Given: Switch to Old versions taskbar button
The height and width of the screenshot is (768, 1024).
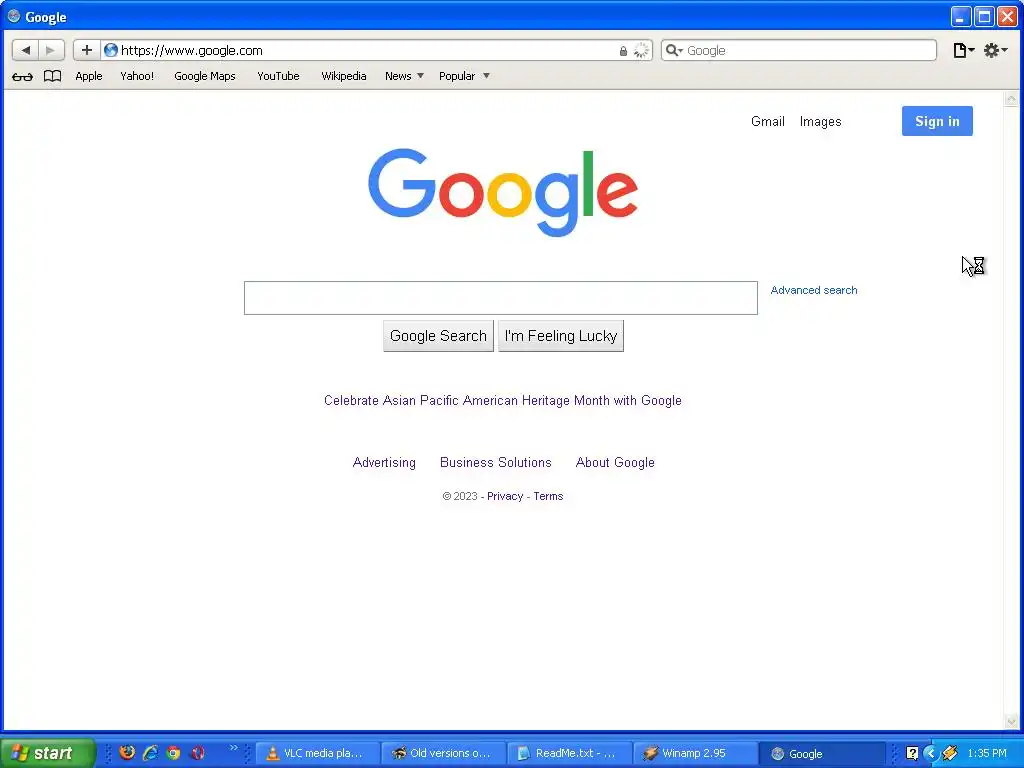Looking at the screenshot, I should click(443, 753).
